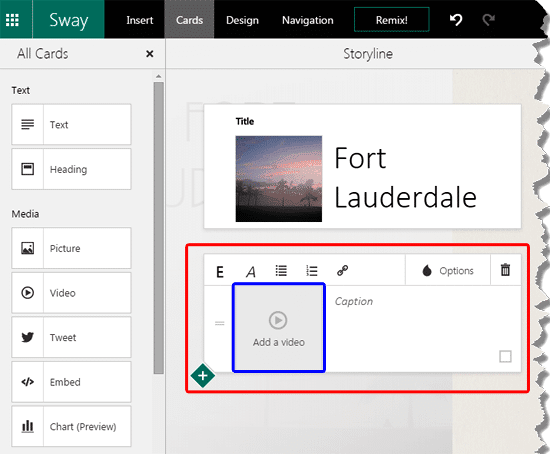Open the app launcher grid icon
Screen dimensions: 550x454
tap(12, 20)
